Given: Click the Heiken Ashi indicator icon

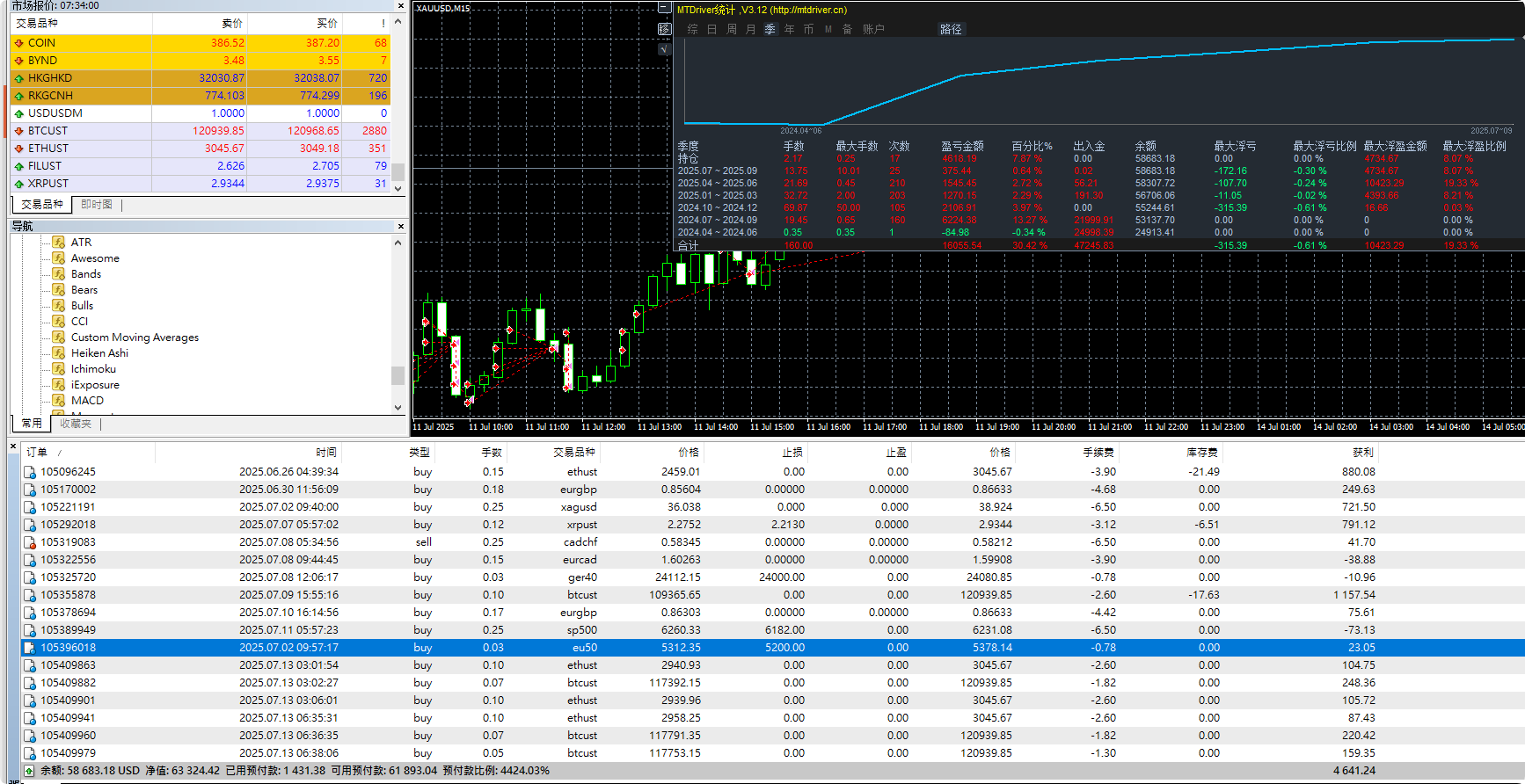Looking at the screenshot, I should (59, 352).
